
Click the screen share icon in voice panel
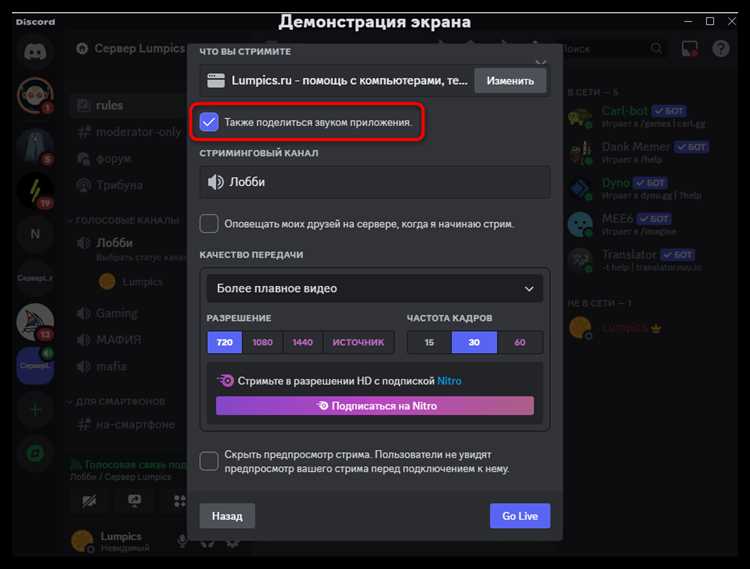(x=134, y=501)
